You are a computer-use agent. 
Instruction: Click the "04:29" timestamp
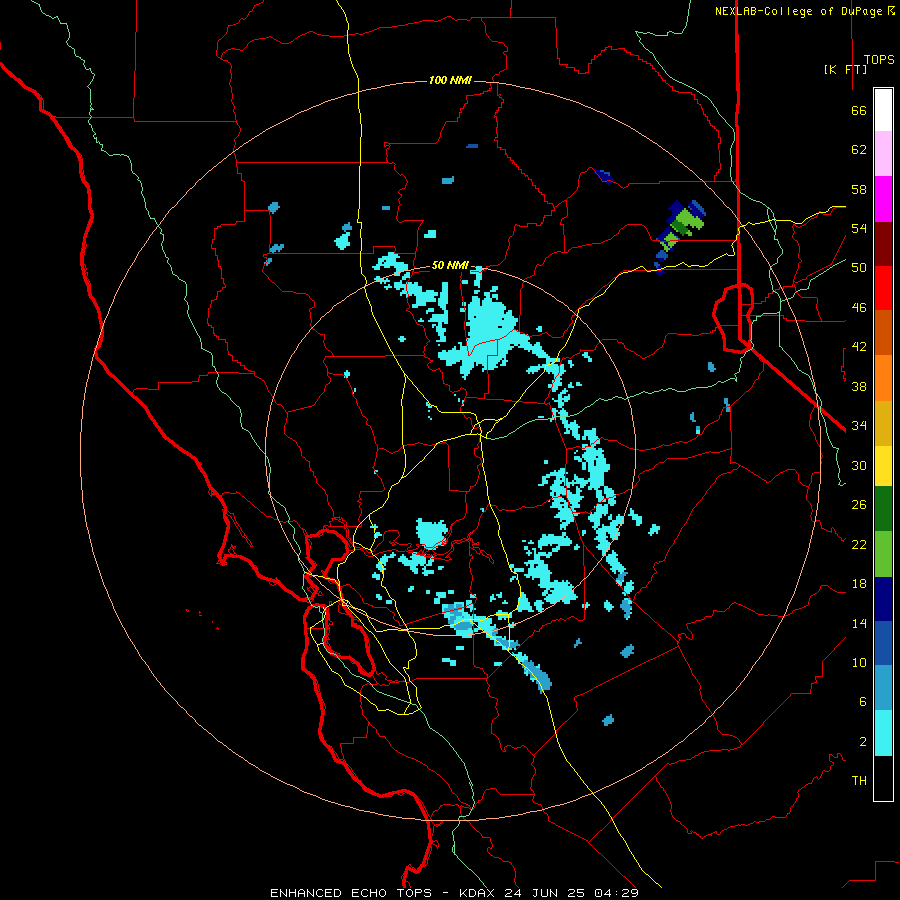[x=616, y=893]
